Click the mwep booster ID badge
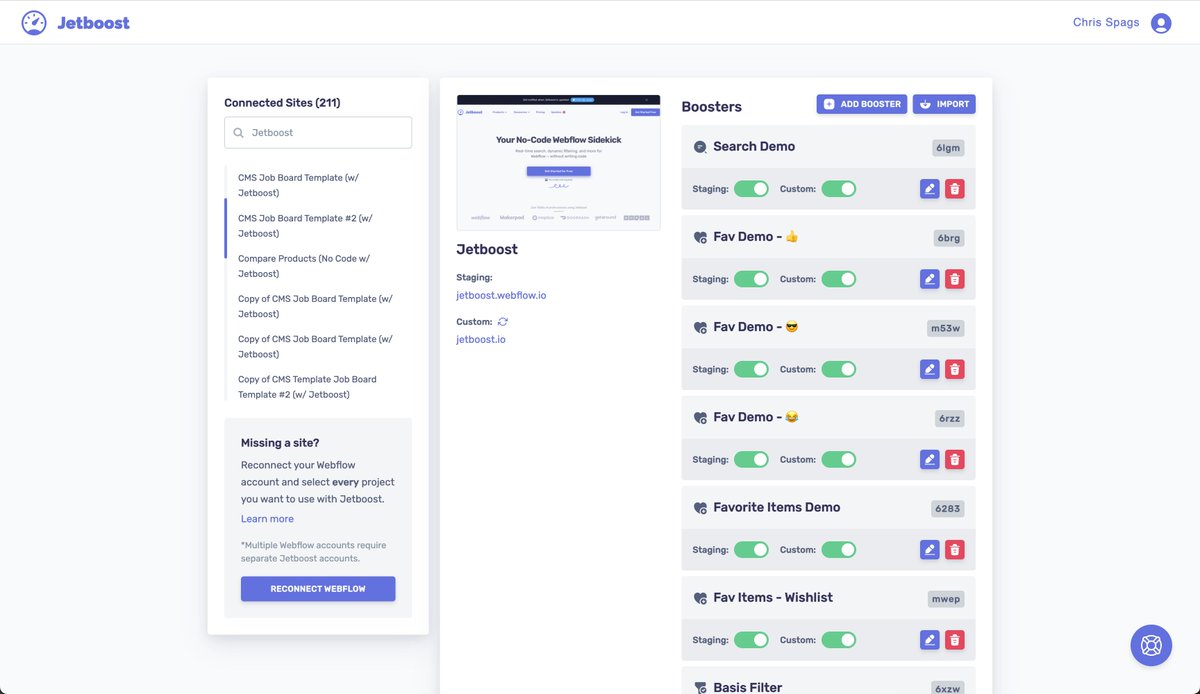 click(x=946, y=599)
